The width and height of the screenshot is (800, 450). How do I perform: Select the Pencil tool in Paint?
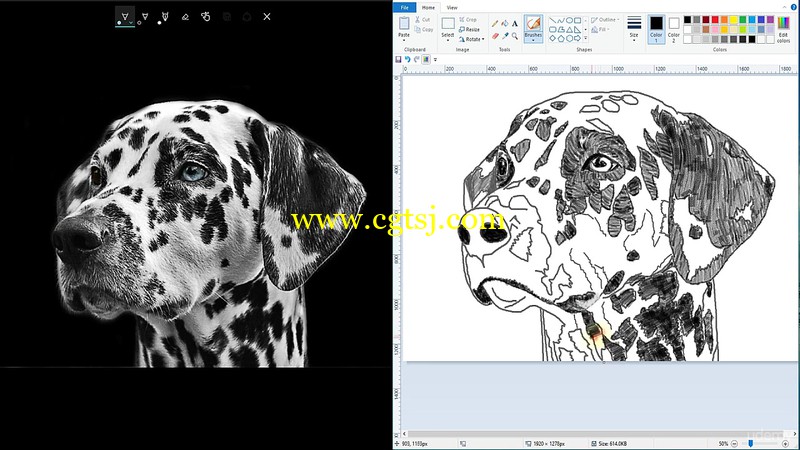(495, 23)
